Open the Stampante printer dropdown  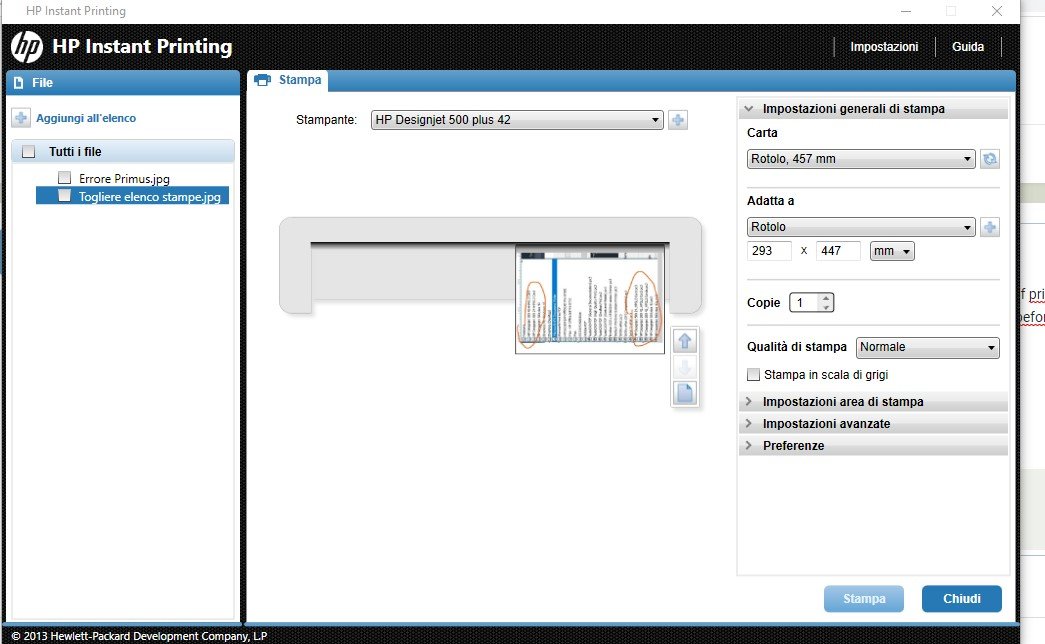(517, 120)
